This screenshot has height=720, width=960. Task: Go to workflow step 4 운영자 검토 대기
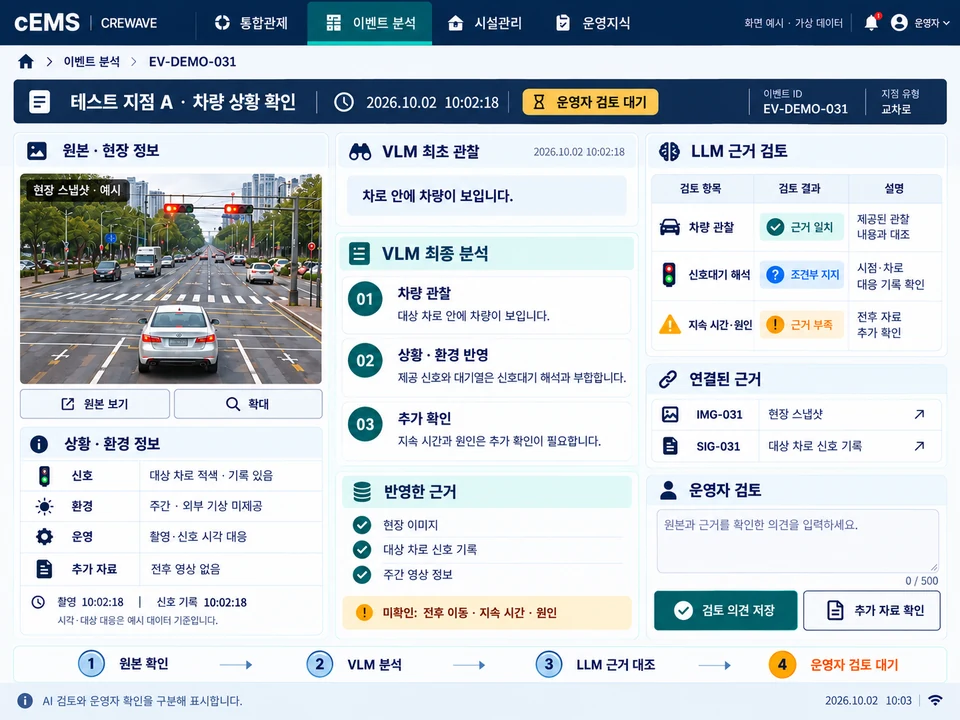834,664
